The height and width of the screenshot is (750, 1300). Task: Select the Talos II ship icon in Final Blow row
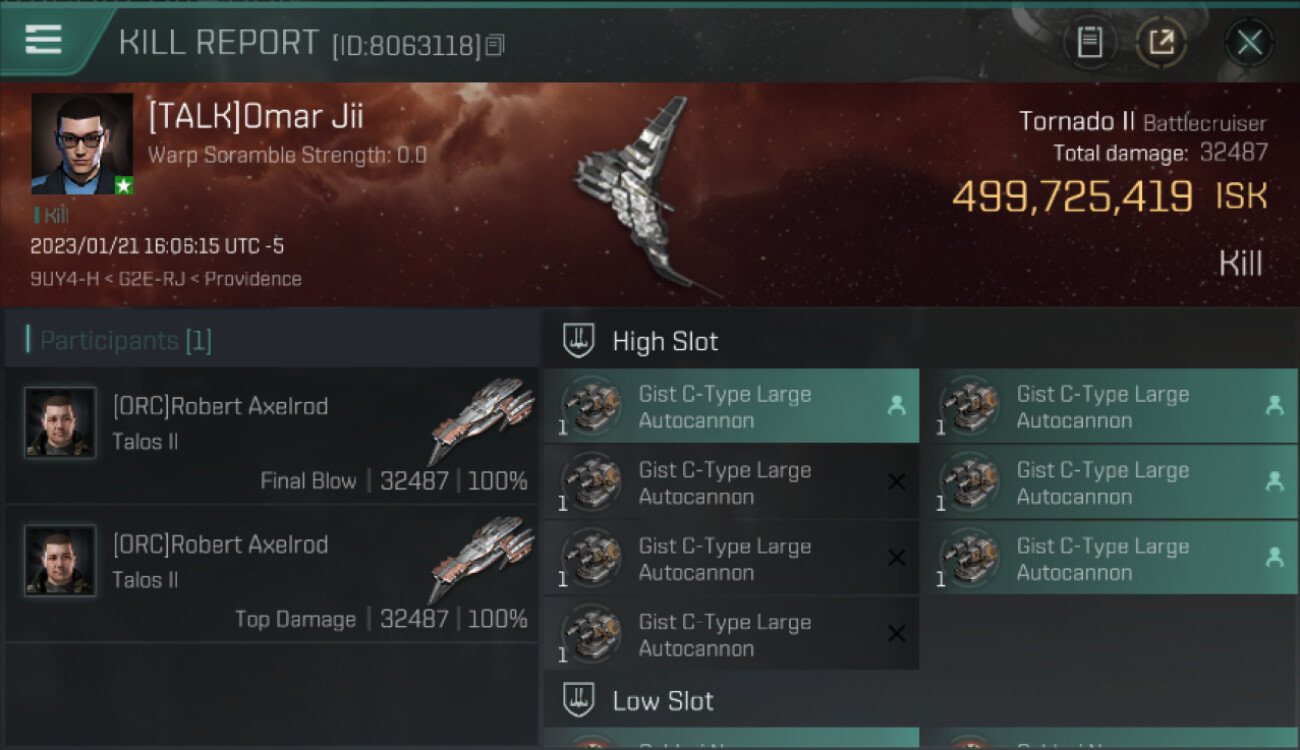tap(483, 418)
